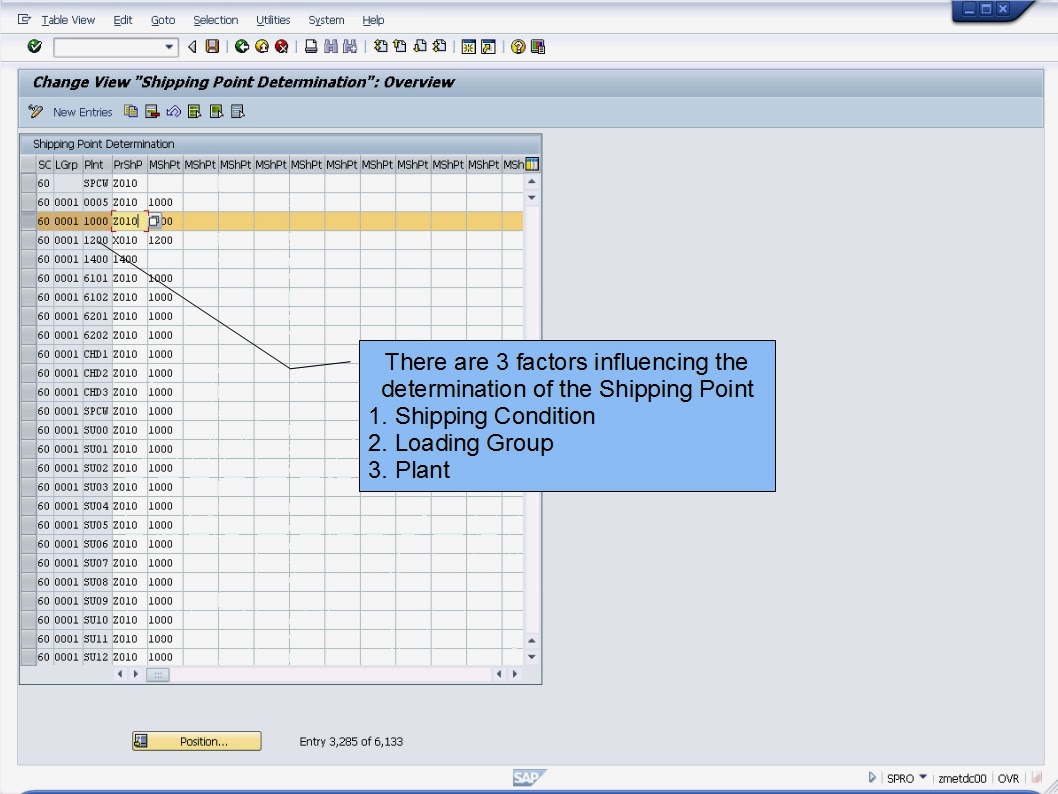
Task: Select row with plant CHD1
Action: pos(28,354)
